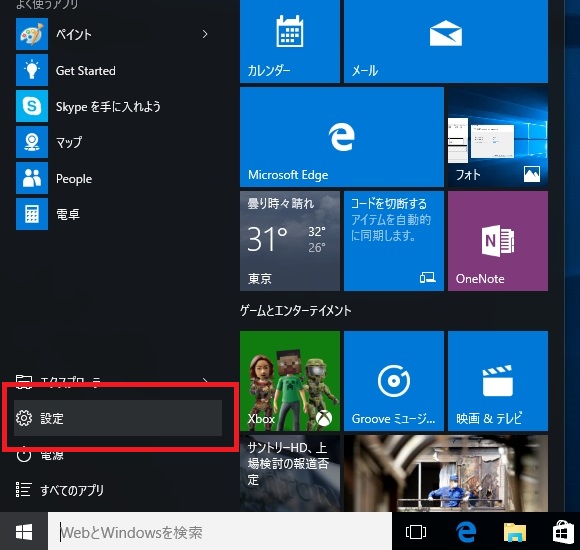
Task: Expand the Explorer jump list arrow
Action: click(x=205, y=380)
